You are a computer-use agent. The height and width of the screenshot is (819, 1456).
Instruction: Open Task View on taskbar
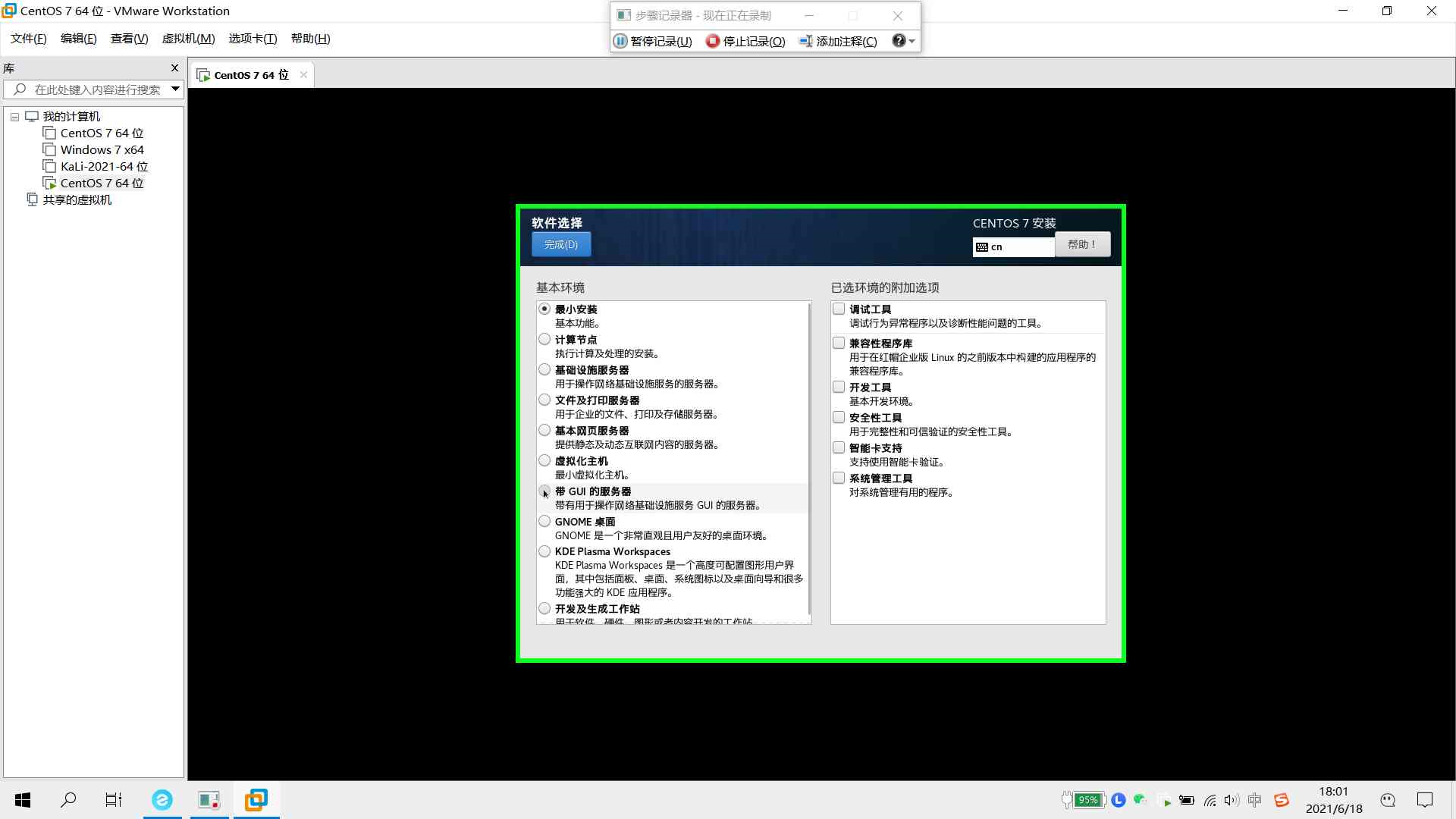coord(114,800)
